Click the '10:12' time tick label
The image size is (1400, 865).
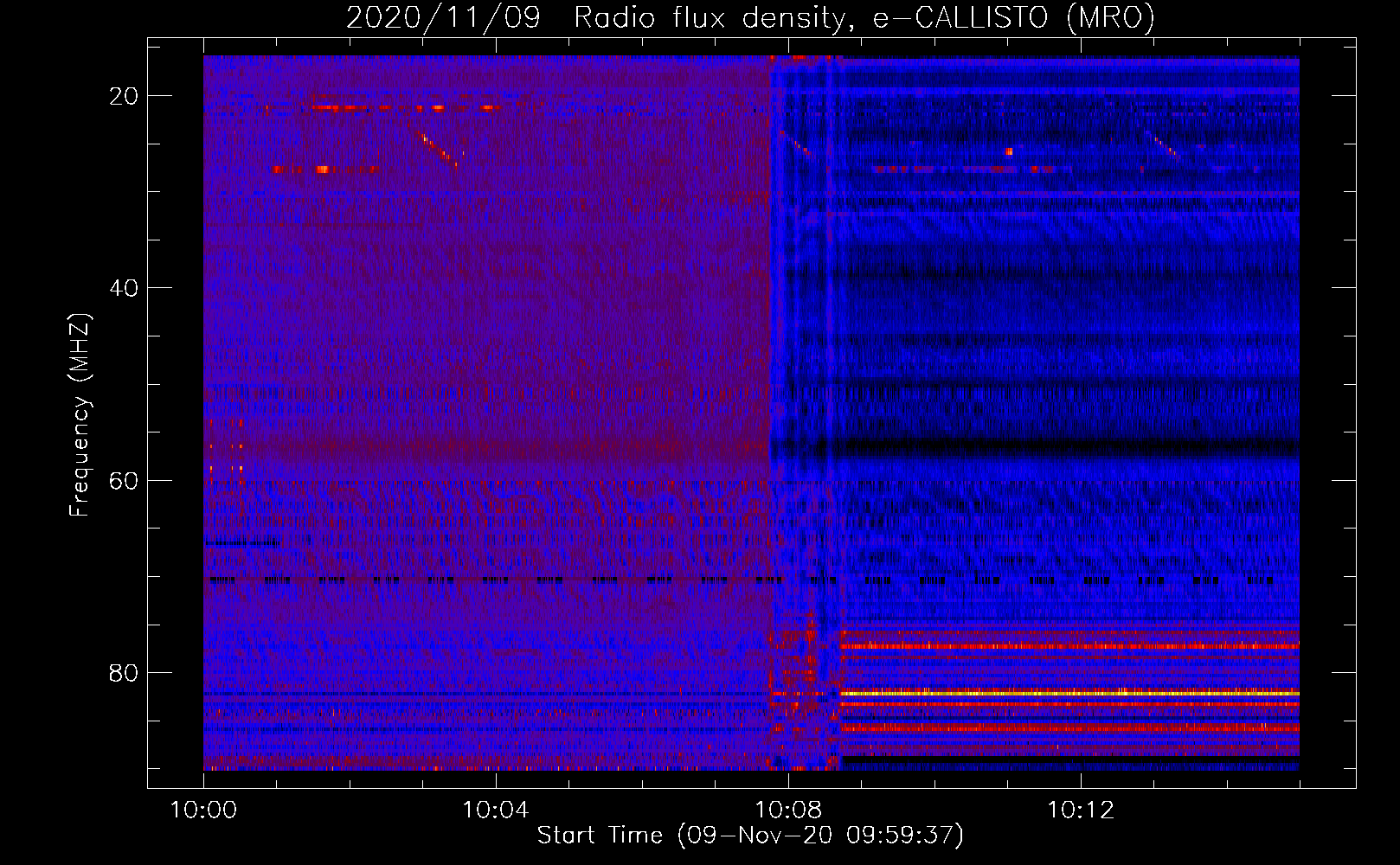pyautogui.click(x=1081, y=810)
